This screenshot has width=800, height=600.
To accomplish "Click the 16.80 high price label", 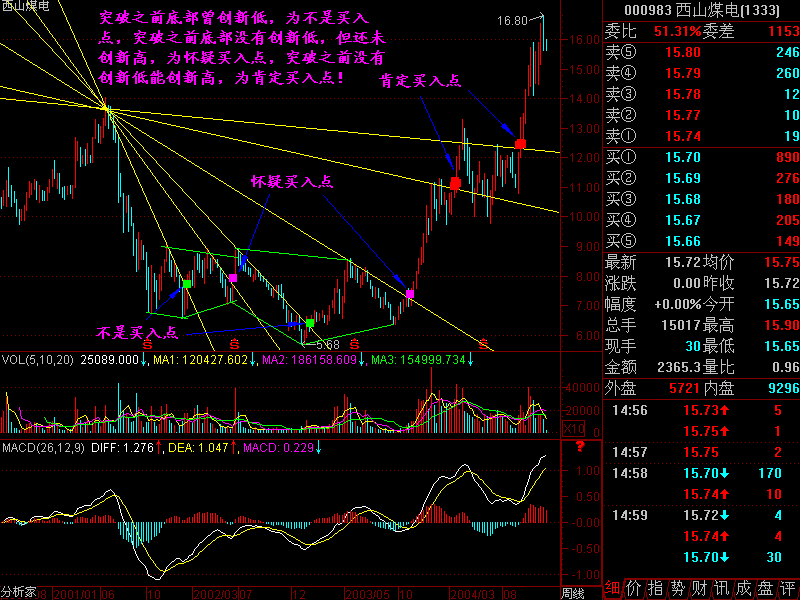I will (x=512, y=21).
